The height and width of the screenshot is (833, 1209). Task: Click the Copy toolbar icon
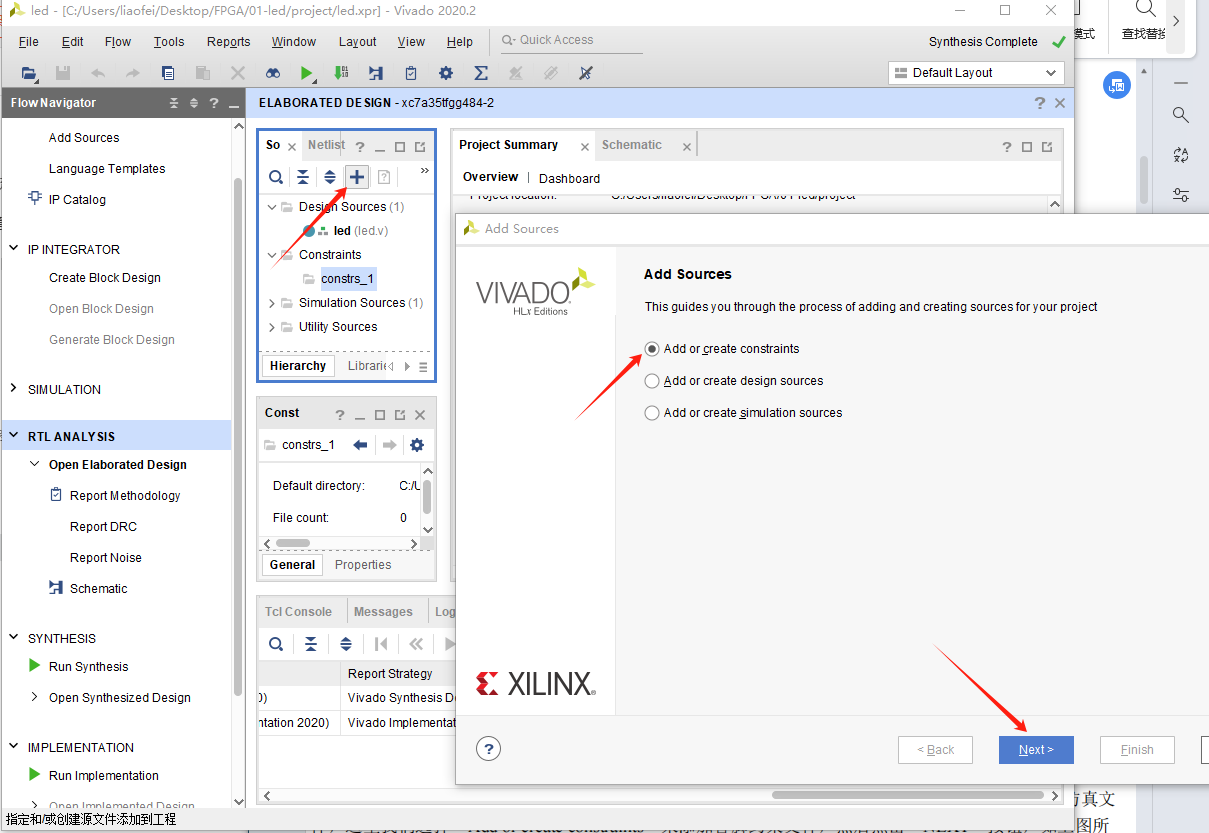[168, 73]
